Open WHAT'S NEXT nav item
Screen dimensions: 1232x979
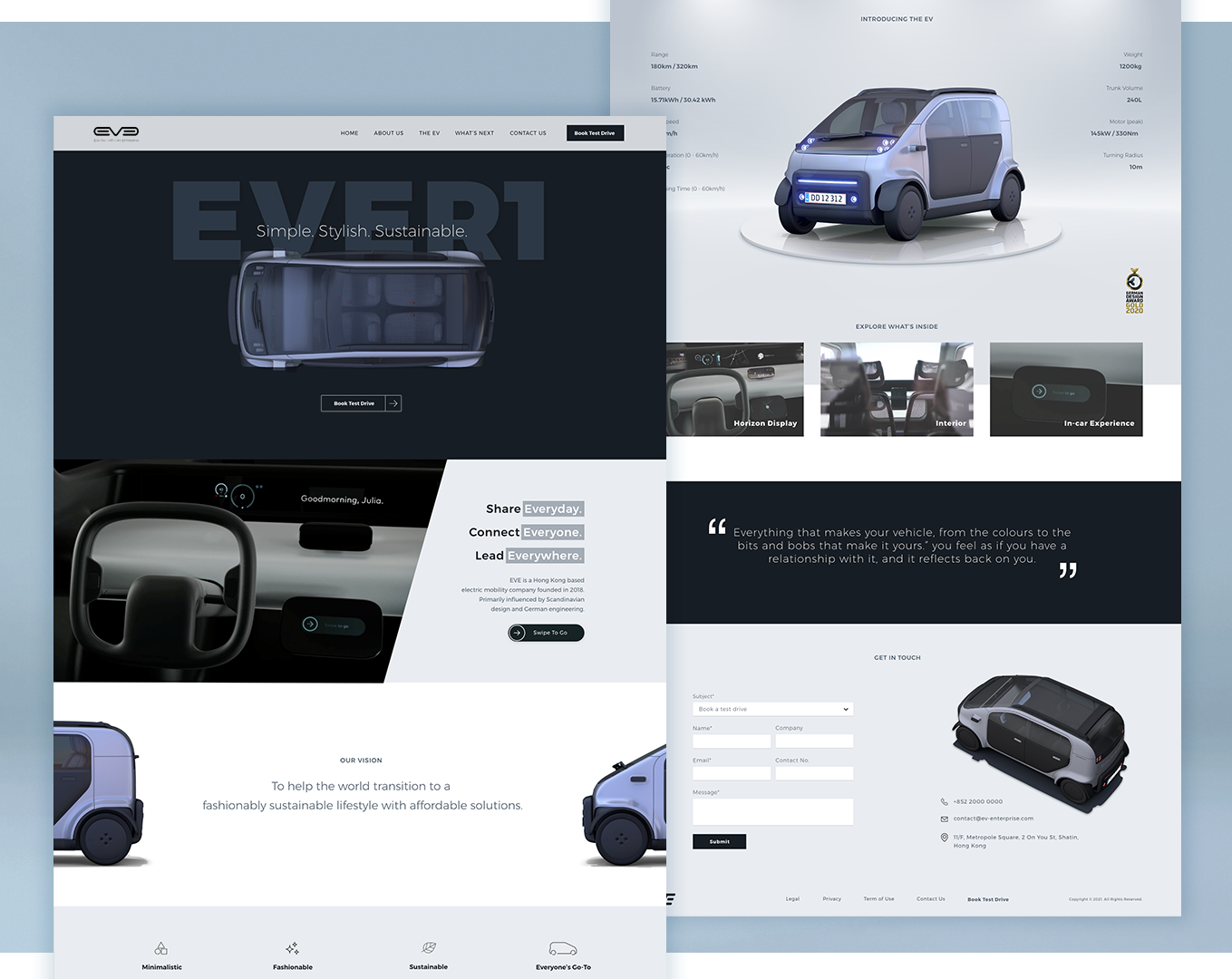[474, 133]
